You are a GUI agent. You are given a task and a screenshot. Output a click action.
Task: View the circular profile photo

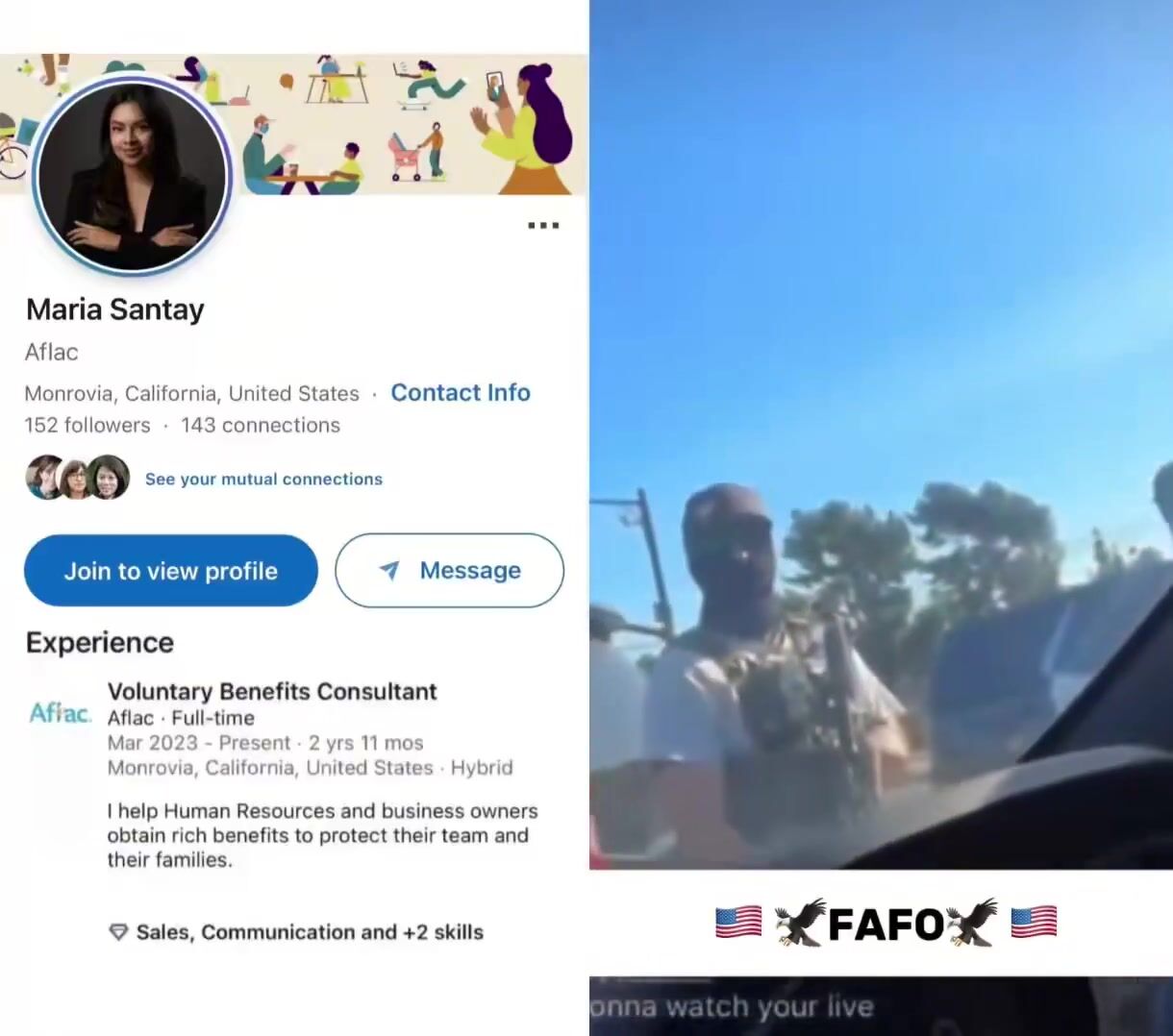tap(132, 176)
